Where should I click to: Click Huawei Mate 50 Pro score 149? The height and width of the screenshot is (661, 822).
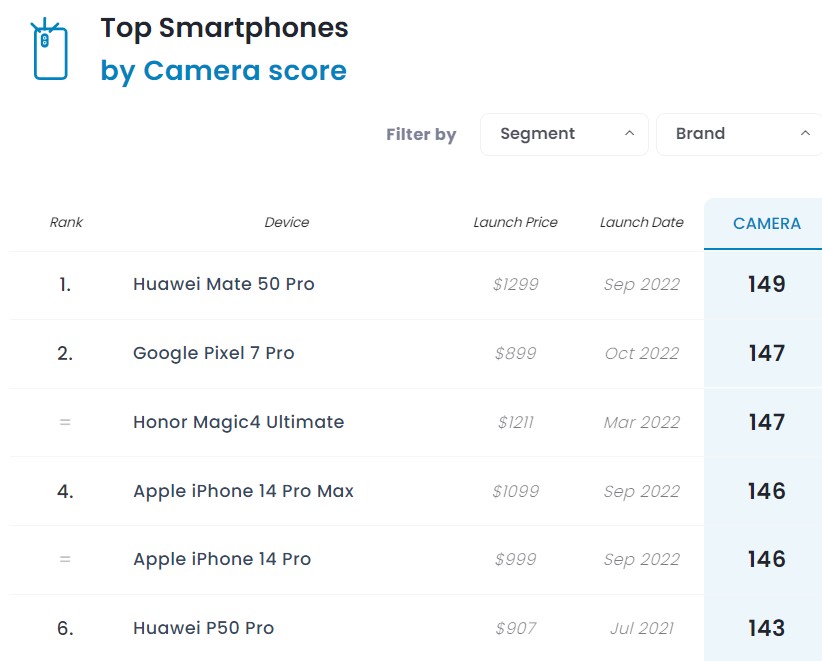[x=766, y=284]
